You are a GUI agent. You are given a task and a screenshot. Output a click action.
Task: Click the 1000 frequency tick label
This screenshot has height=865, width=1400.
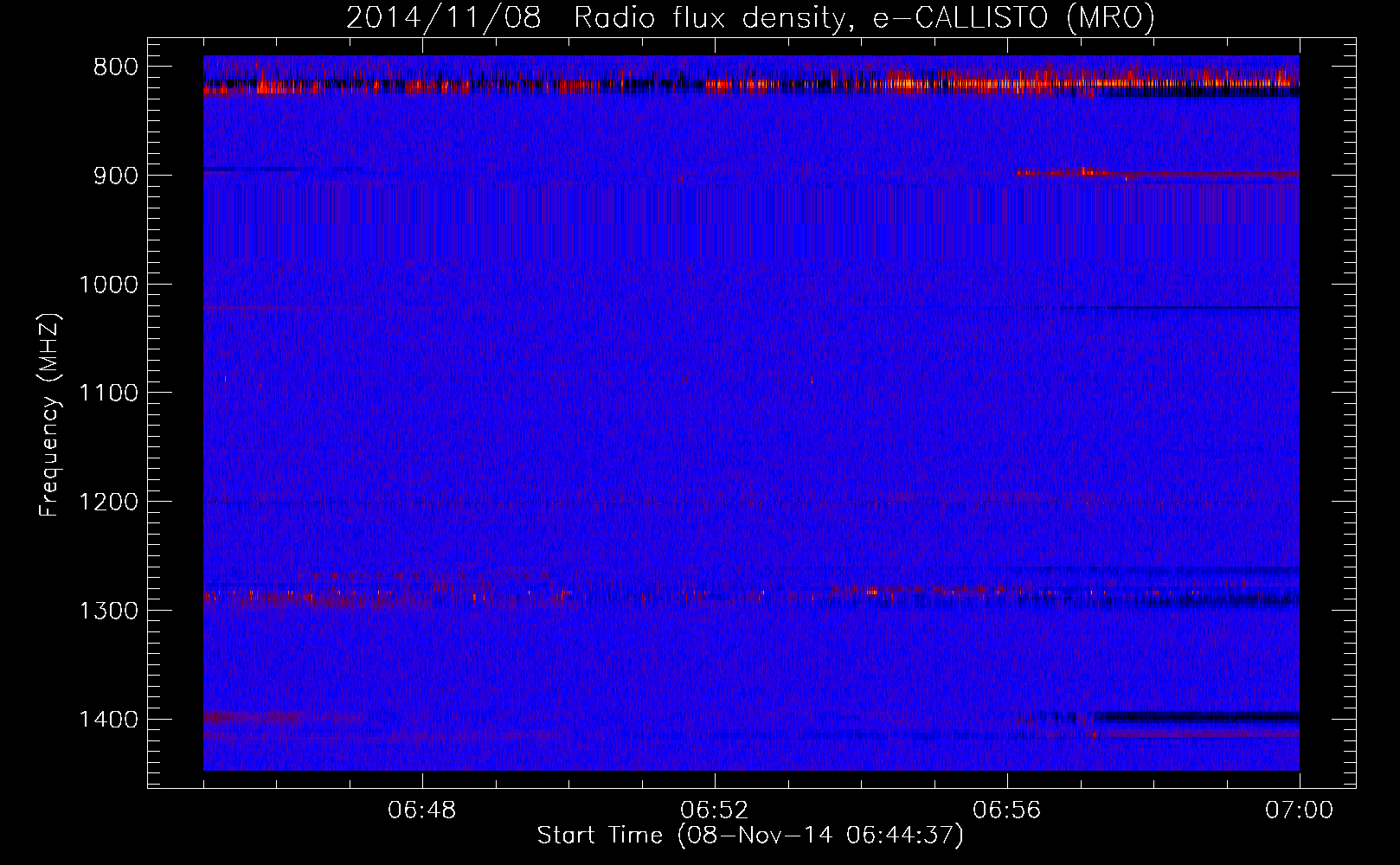108,285
